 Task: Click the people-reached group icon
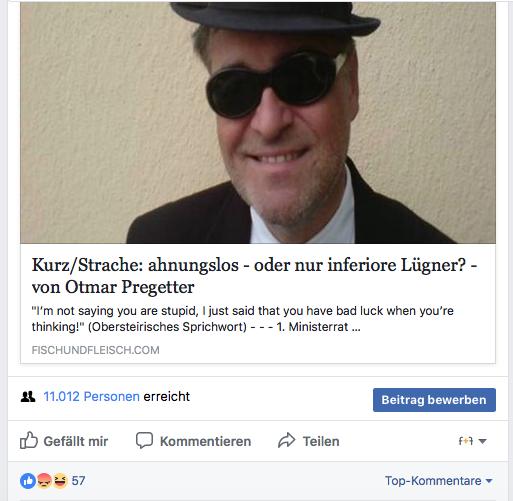pyautogui.click(x=28, y=397)
